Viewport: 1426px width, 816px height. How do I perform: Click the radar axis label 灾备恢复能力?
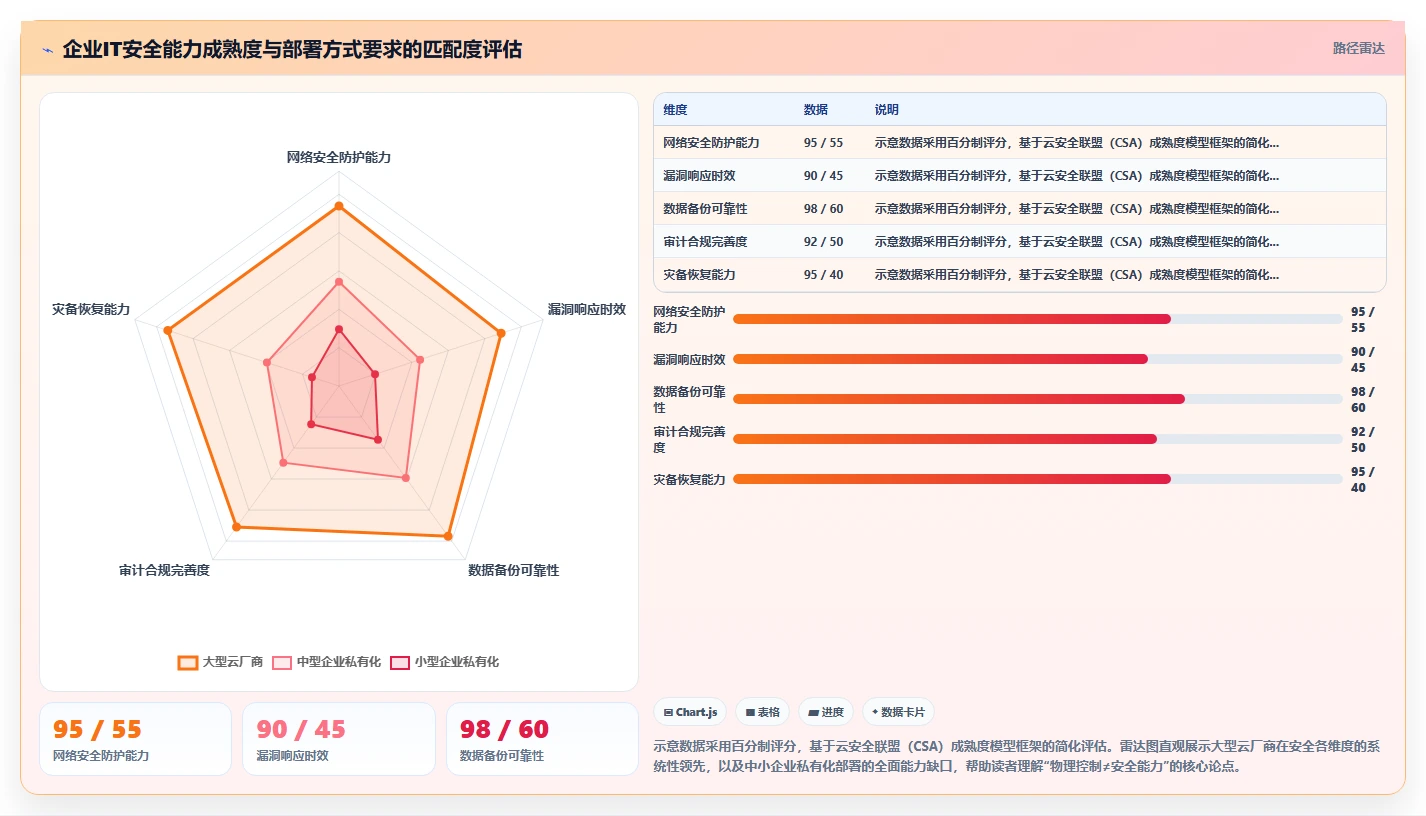coord(91,309)
